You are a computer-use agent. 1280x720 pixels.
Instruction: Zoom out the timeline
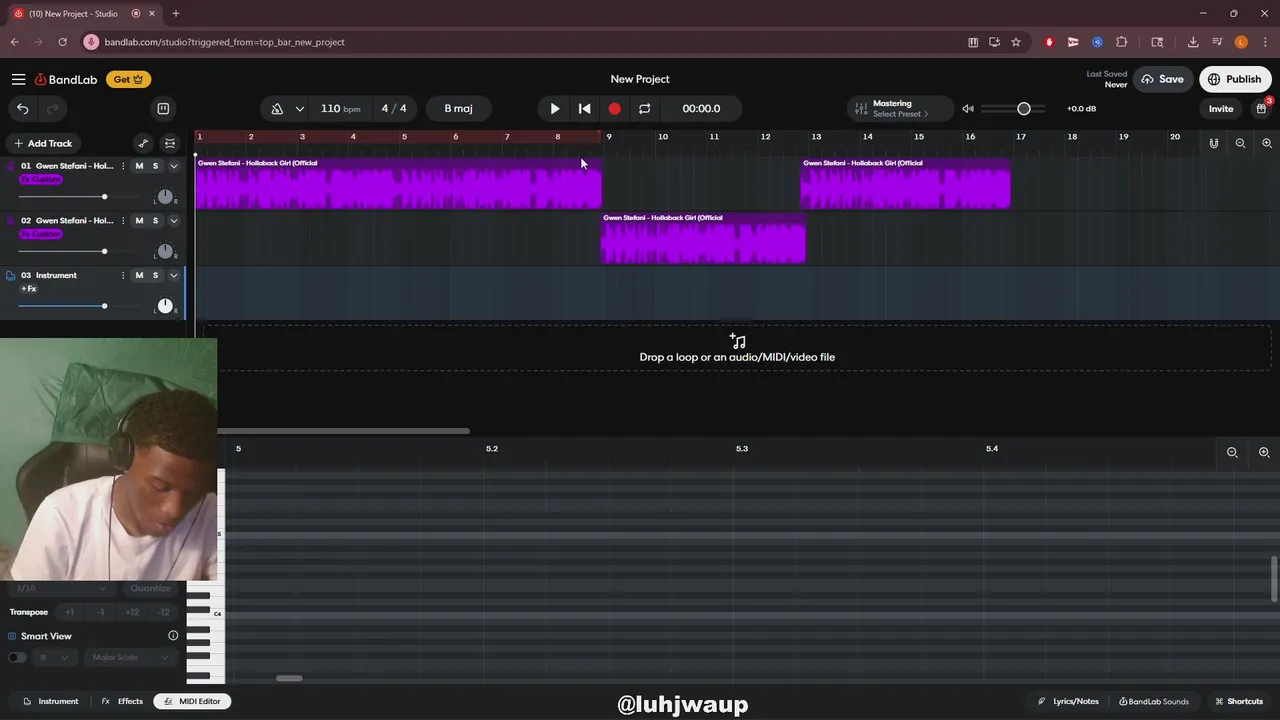click(1240, 143)
